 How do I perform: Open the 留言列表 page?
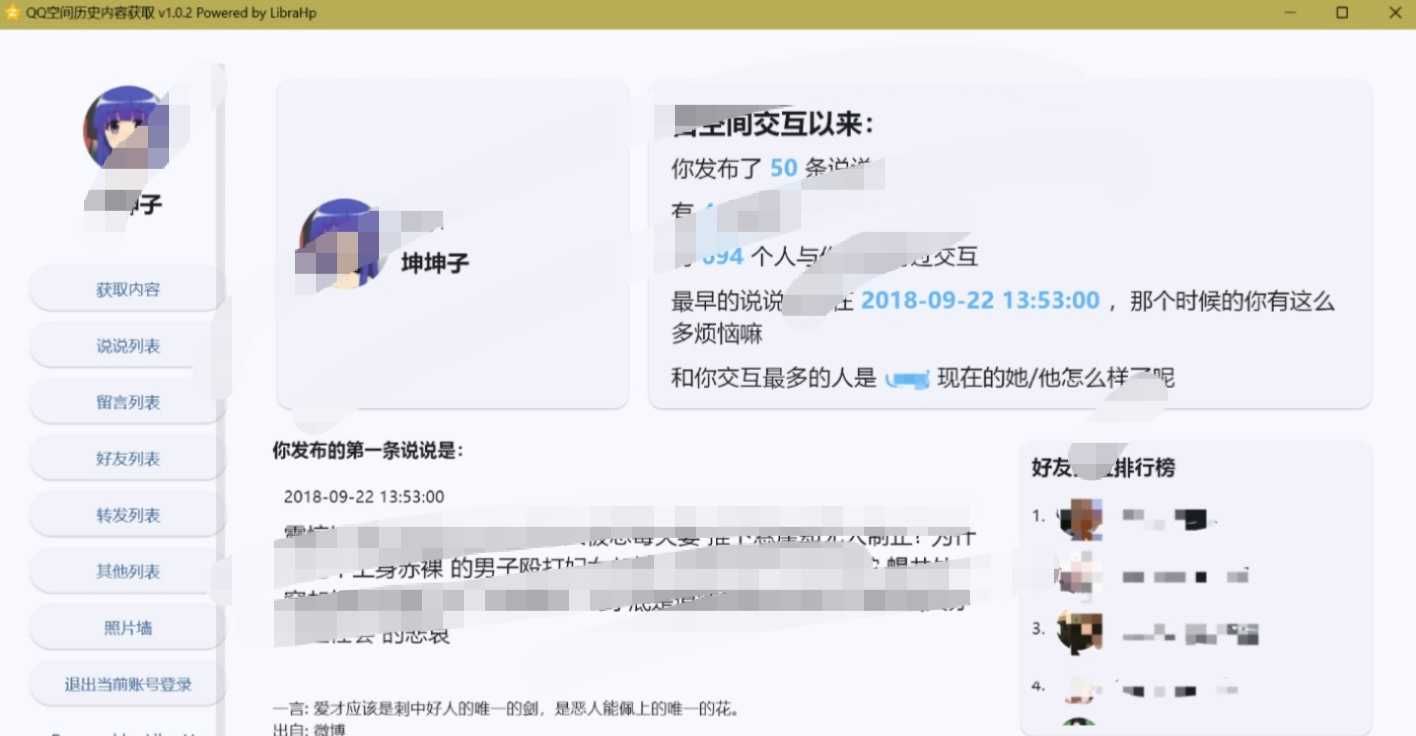click(x=127, y=403)
